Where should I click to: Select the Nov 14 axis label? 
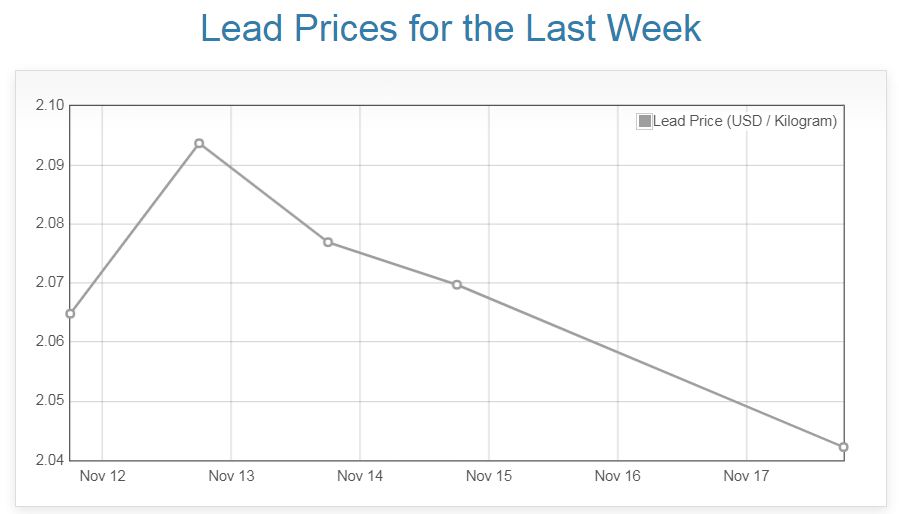pyautogui.click(x=360, y=476)
